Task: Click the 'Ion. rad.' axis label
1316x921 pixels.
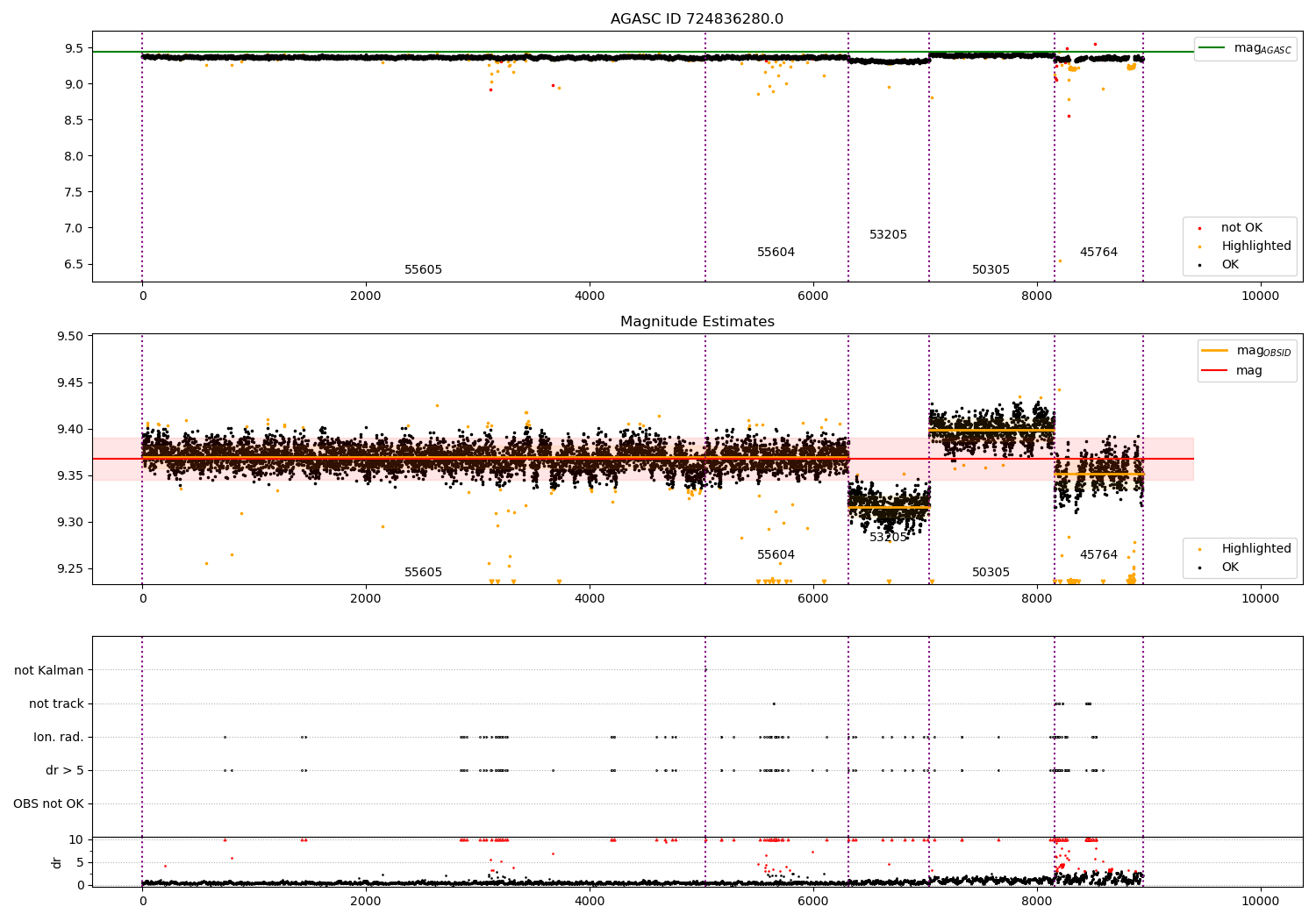Action: click(59, 738)
